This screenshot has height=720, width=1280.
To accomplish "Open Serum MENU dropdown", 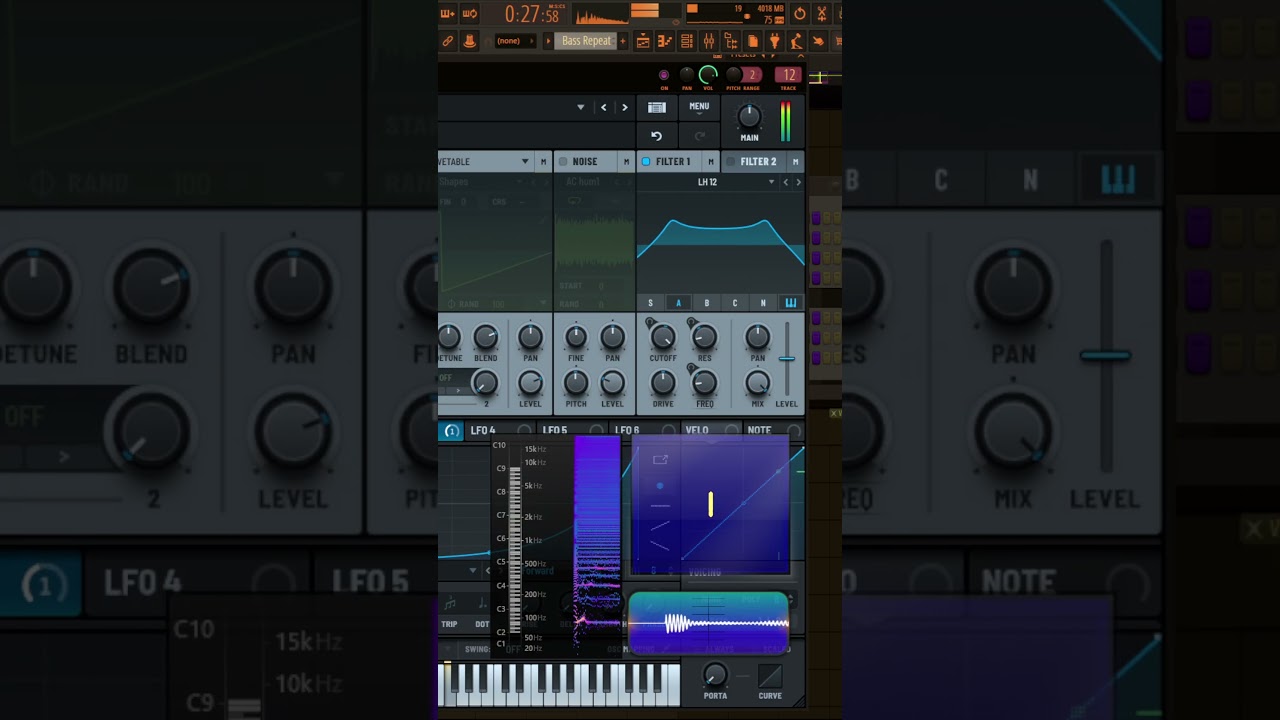I will pos(699,108).
